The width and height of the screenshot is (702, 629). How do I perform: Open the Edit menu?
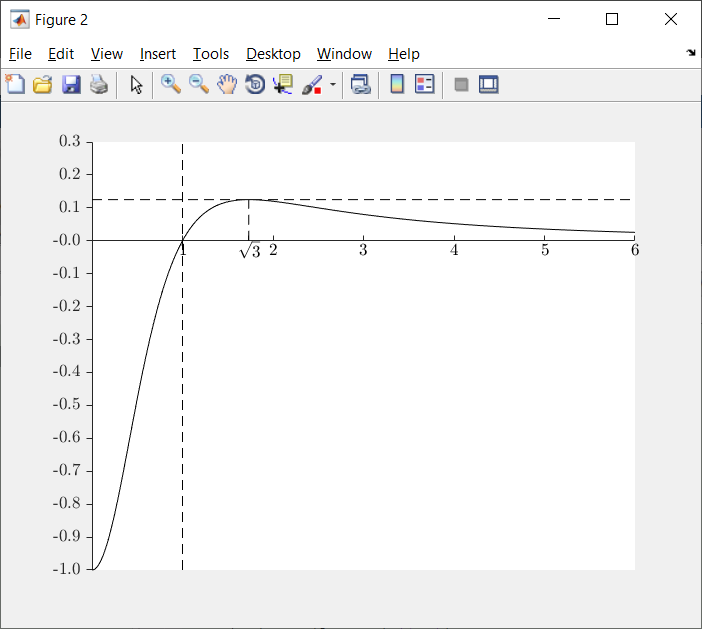click(61, 54)
